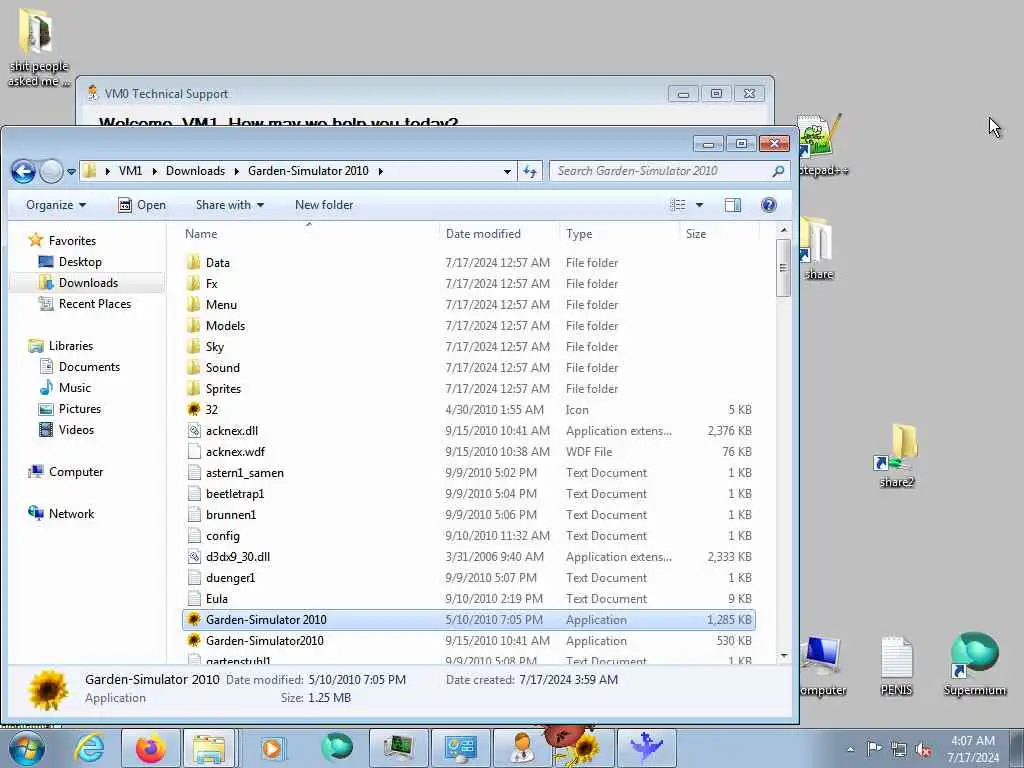1024x768 pixels.
Task: Select the Garden-Simulator 2010 application icon
Action: click(x=193, y=620)
